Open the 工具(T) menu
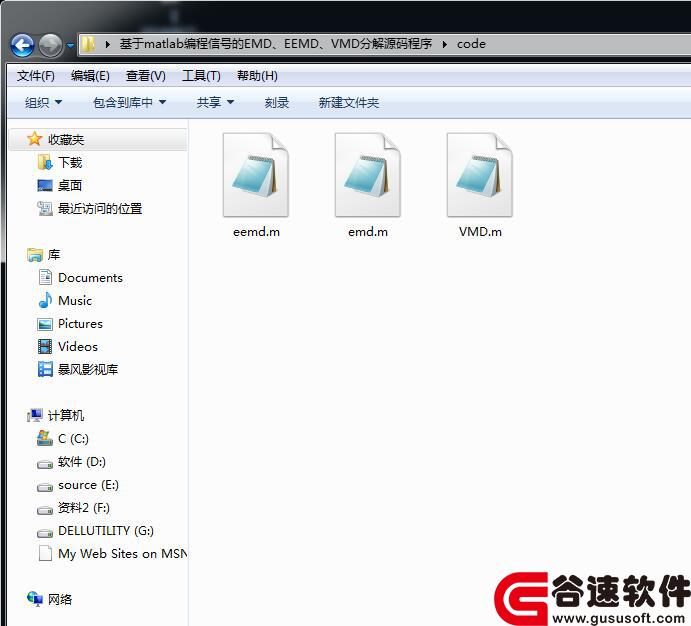The width and height of the screenshot is (691, 626). [x=201, y=76]
